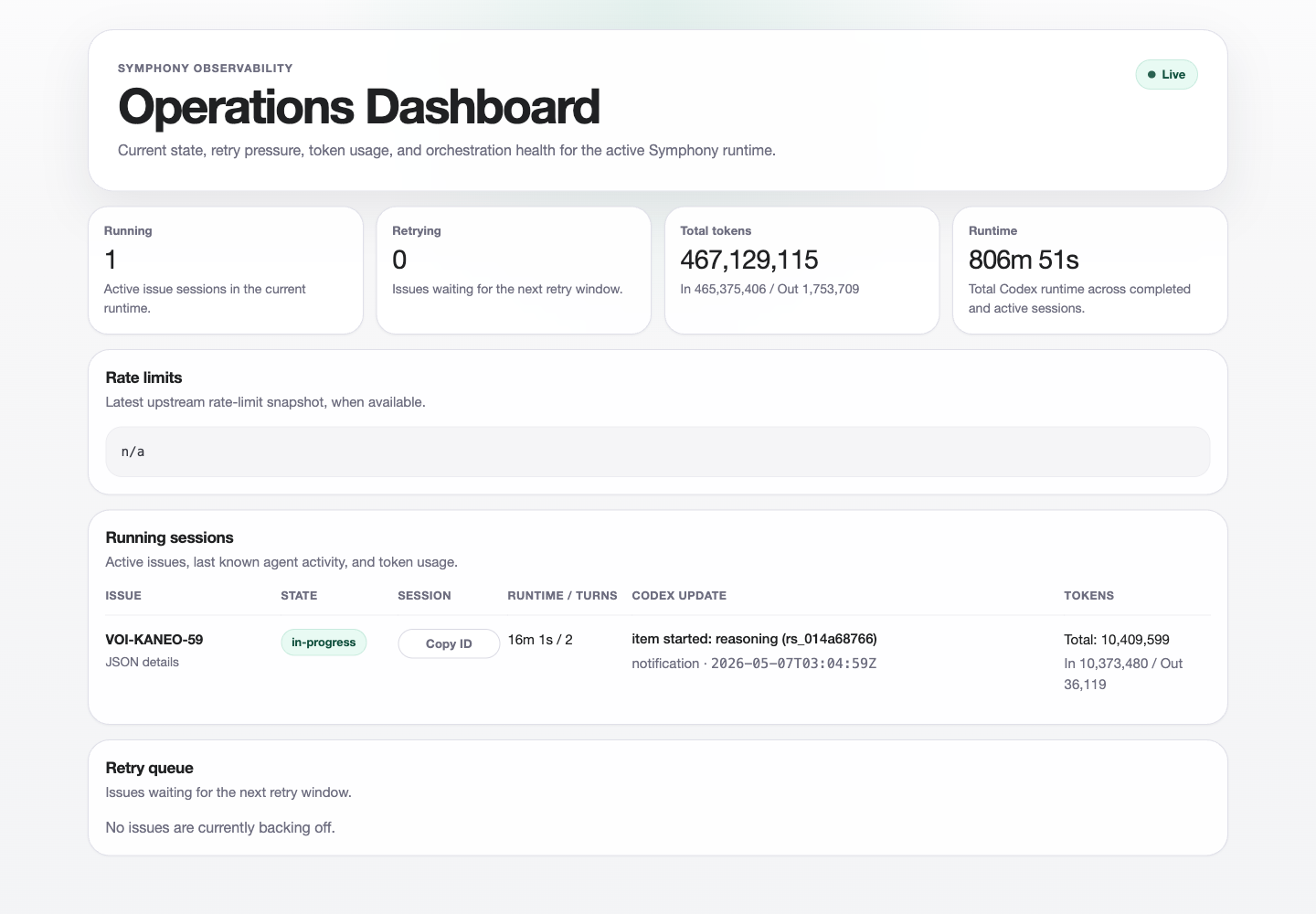Click Active issue sessions in the current runtime
This screenshot has height=914, width=1316.
(x=205, y=299)
